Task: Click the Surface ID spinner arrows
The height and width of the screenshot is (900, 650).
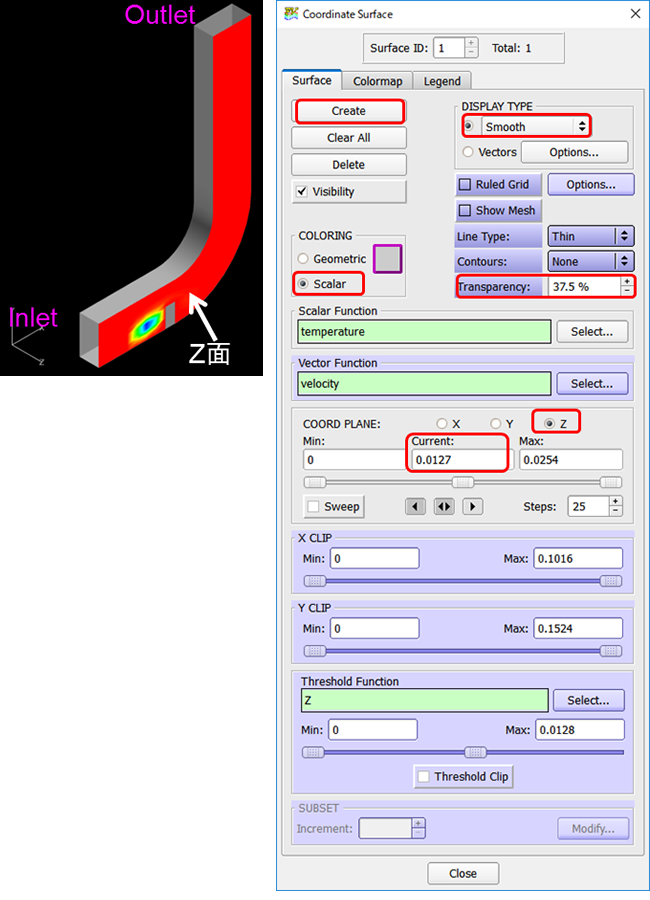Action: (471, 47)
